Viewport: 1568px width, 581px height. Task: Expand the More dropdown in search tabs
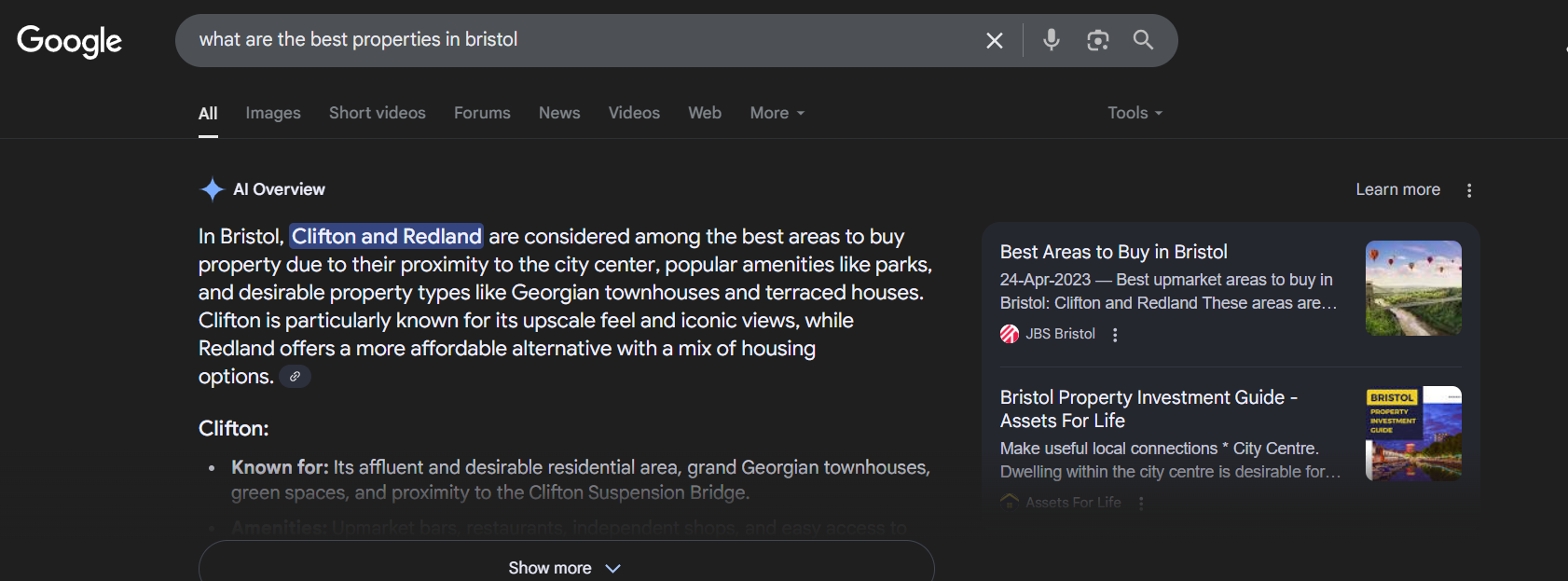(777, 113)
